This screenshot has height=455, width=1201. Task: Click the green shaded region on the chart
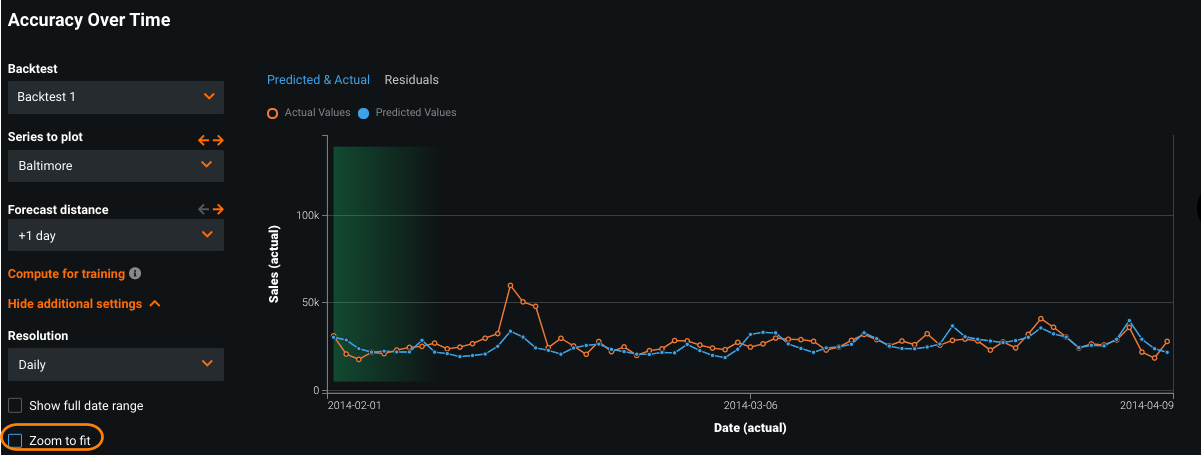pos(382,262)
